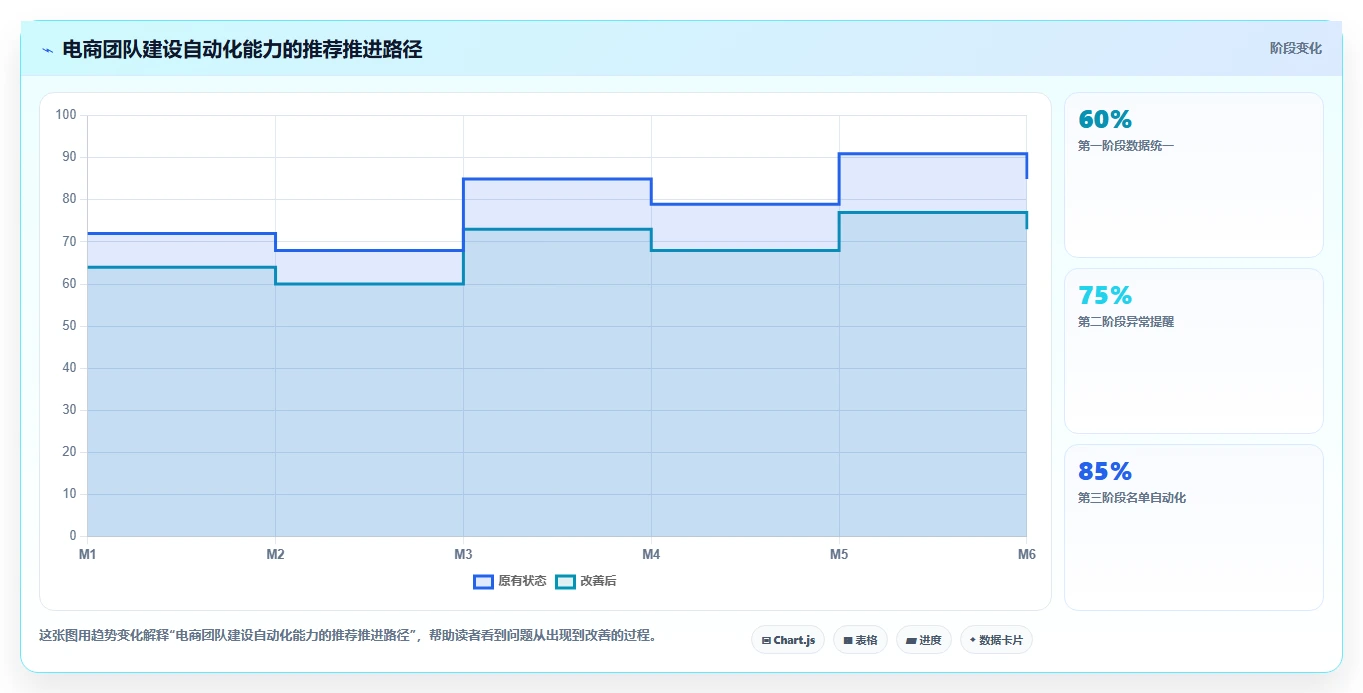Click the M5 x-axis label

[x=839, y=554]
